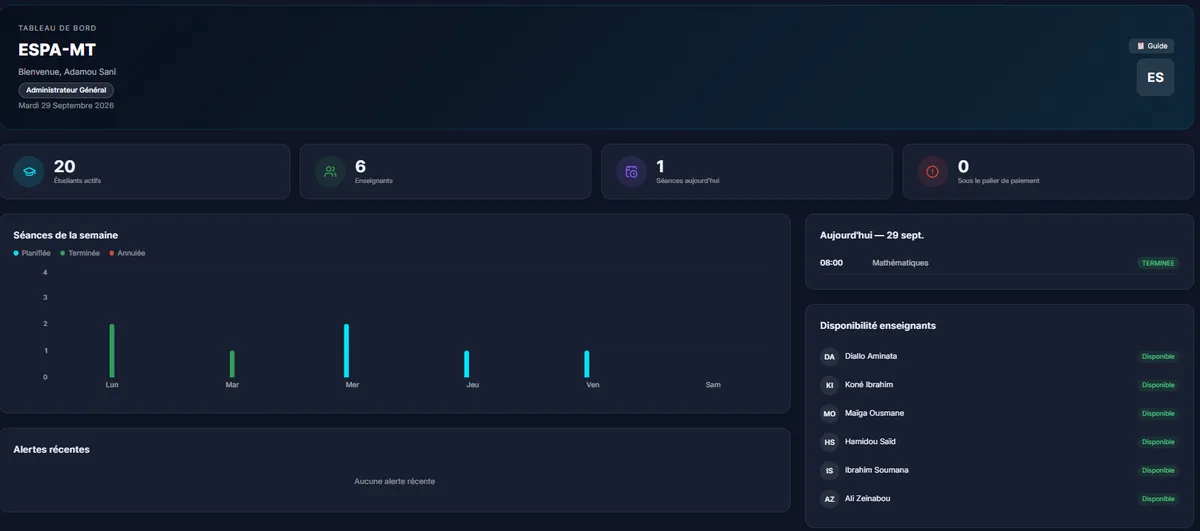Click the ESPA-MT dashboard title
The image size is (1200, 531).
click(x=57, y=50)
